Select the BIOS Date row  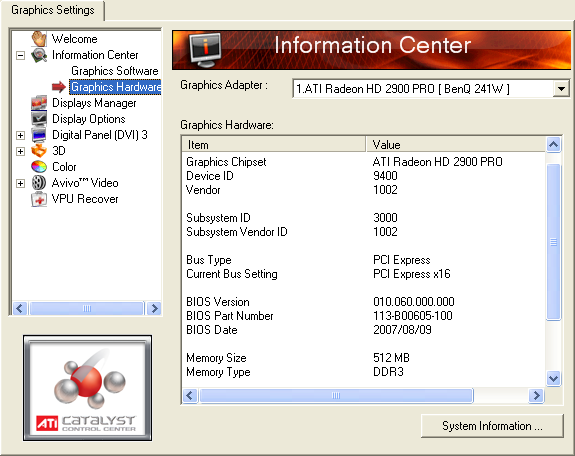pyautogui.click(x=363, y=329)
